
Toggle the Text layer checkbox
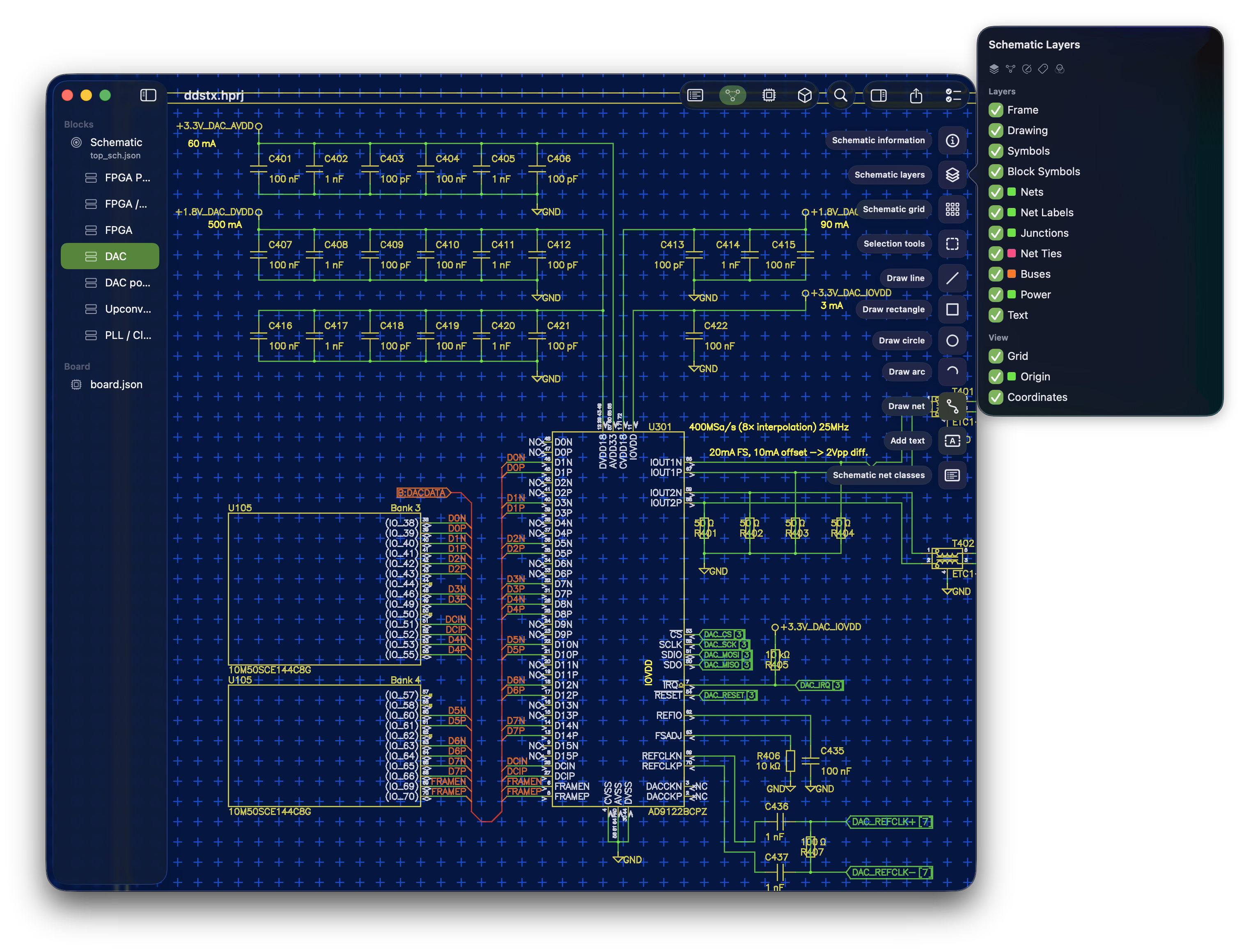click(x=995, y=315)
